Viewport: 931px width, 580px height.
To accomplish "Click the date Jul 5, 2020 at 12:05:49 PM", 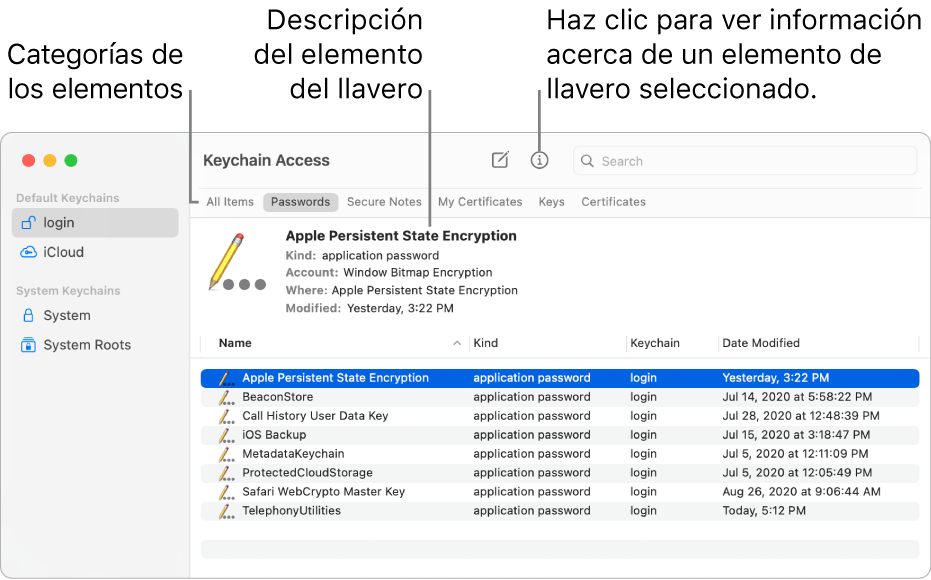I will pos(797,473).
